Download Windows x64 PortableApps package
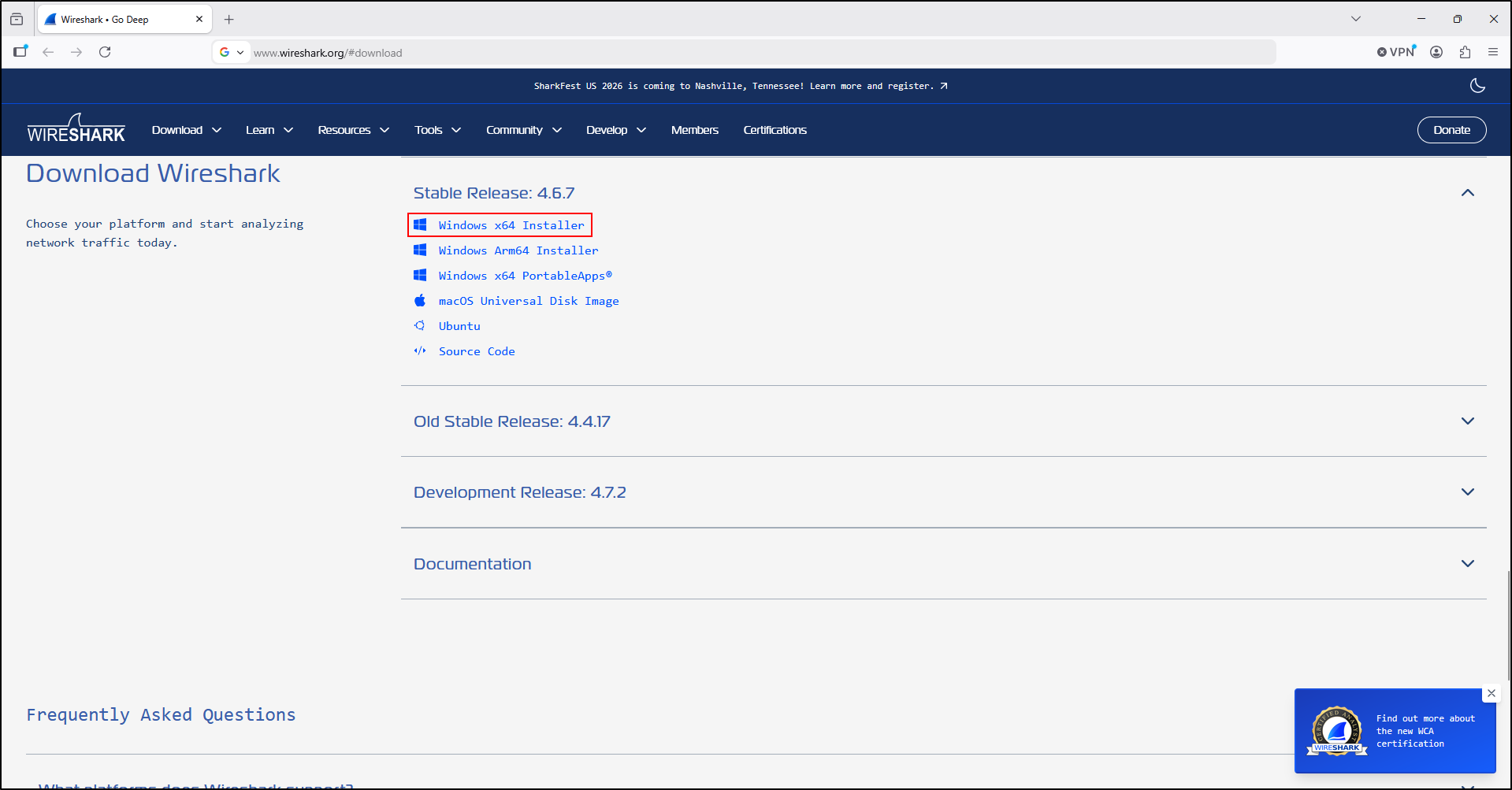The height and width of the screenshot is (790, 1512). 526,276
